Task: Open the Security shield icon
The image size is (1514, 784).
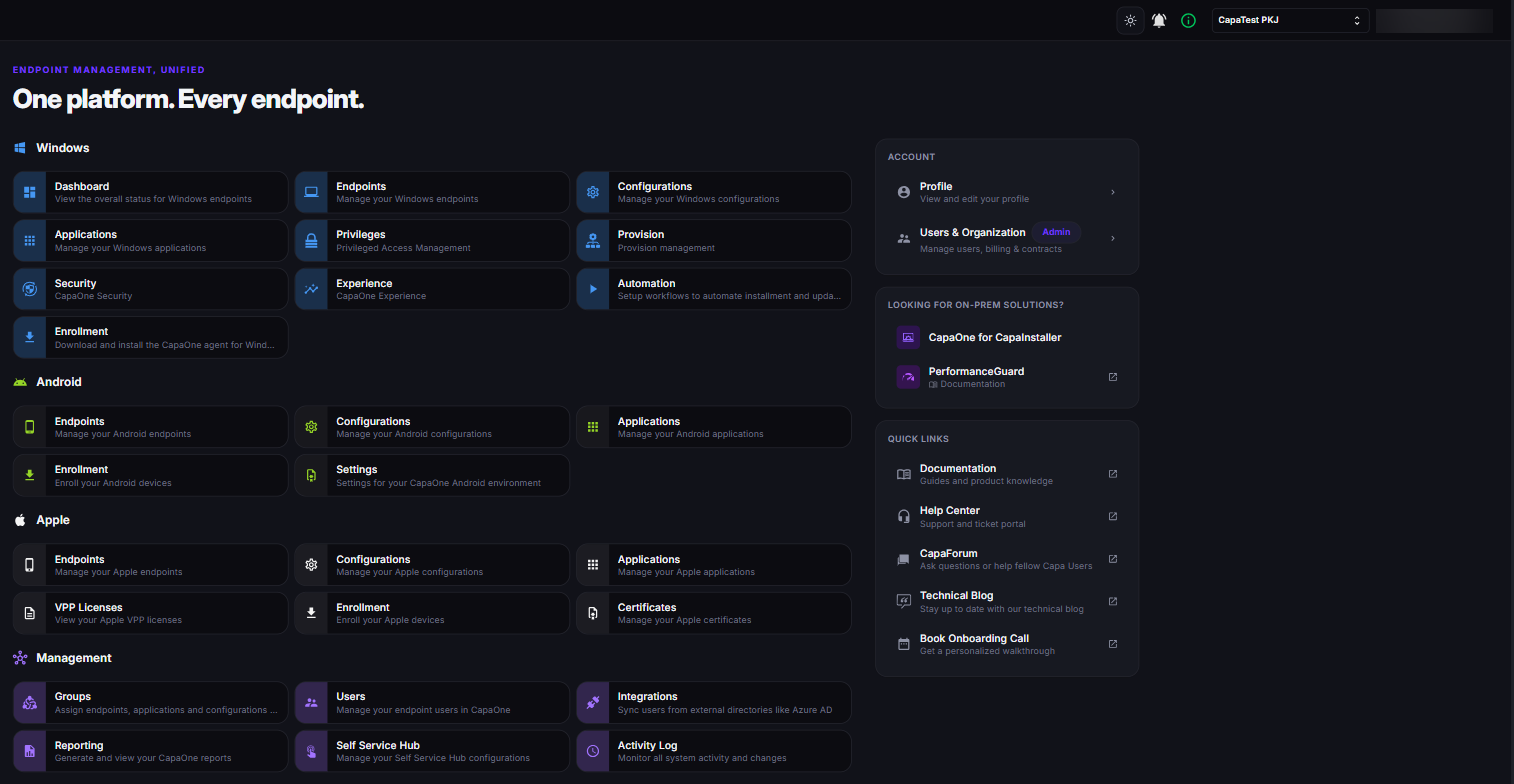Action: point(30,289)
